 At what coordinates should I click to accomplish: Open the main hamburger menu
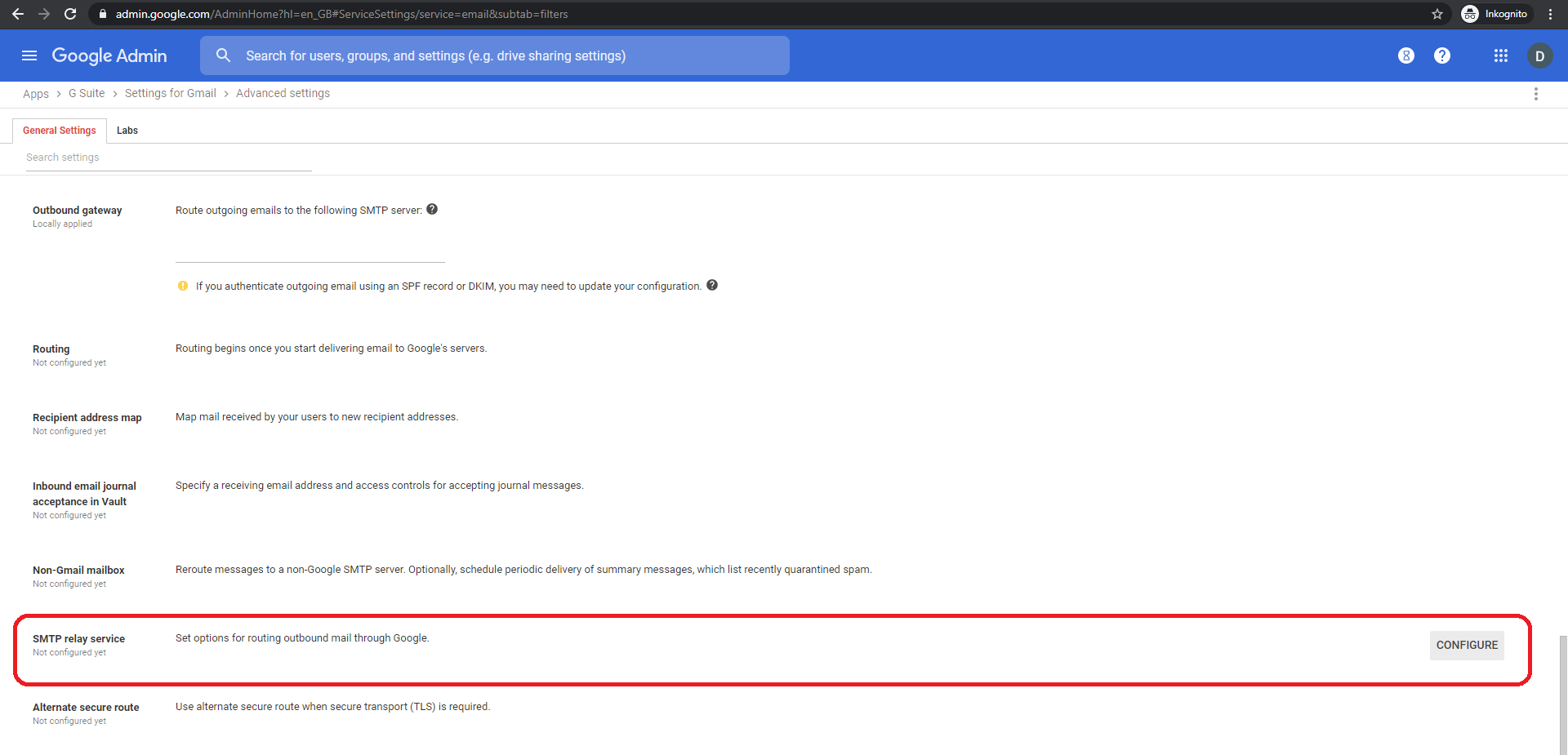pos(29,56)
